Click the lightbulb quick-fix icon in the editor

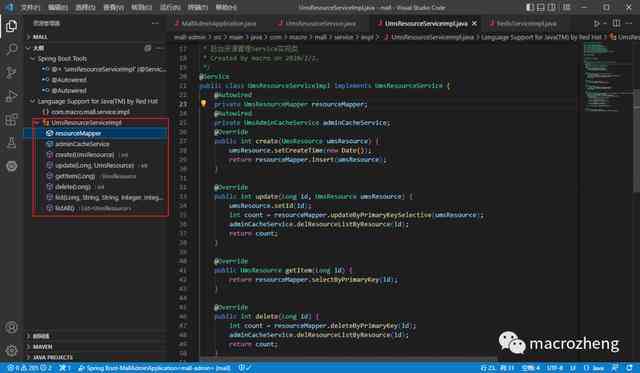click(203, 104)
